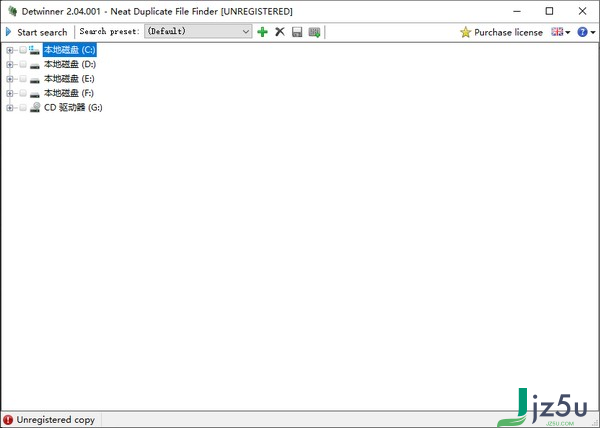Screen dimensions: 600x428
Task: Maximize the Detwinner window
Action: click(549, 11)
